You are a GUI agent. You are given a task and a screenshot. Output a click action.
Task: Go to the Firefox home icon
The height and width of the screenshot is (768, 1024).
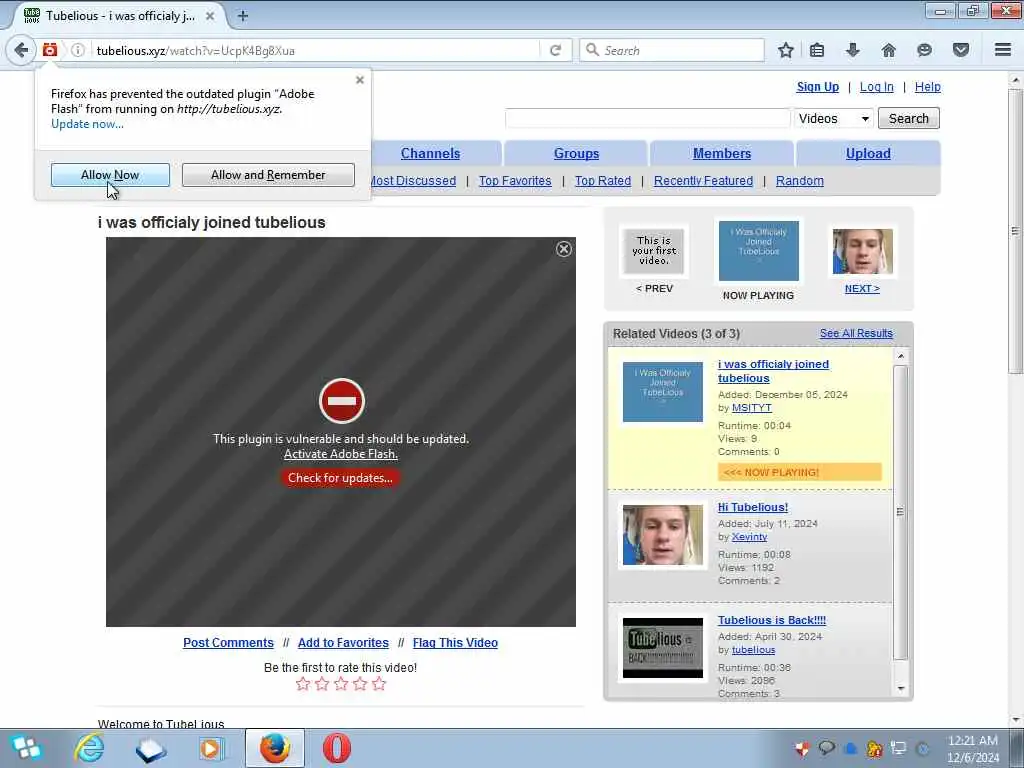click(x=888, y=50)
